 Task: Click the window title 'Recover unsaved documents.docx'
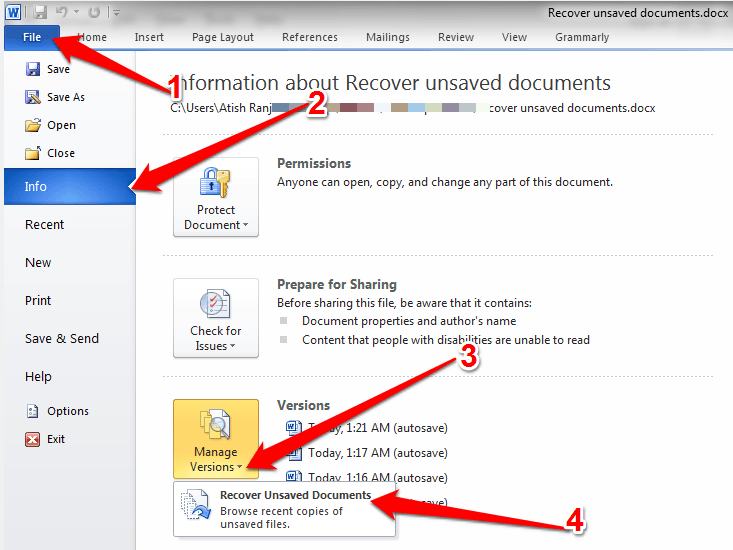tap(638, 13)
